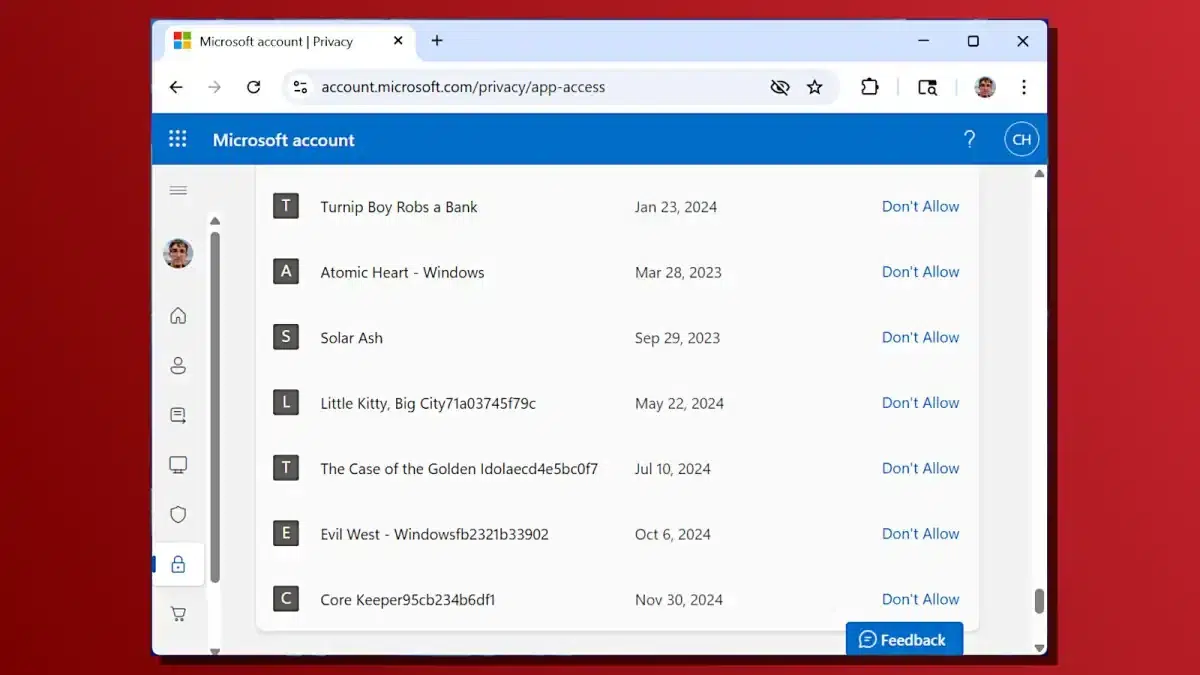Screen dimensions: 1200x675
Task: Toggle tracking protection eye icon in address bar
Action: (x=780, y=87)
